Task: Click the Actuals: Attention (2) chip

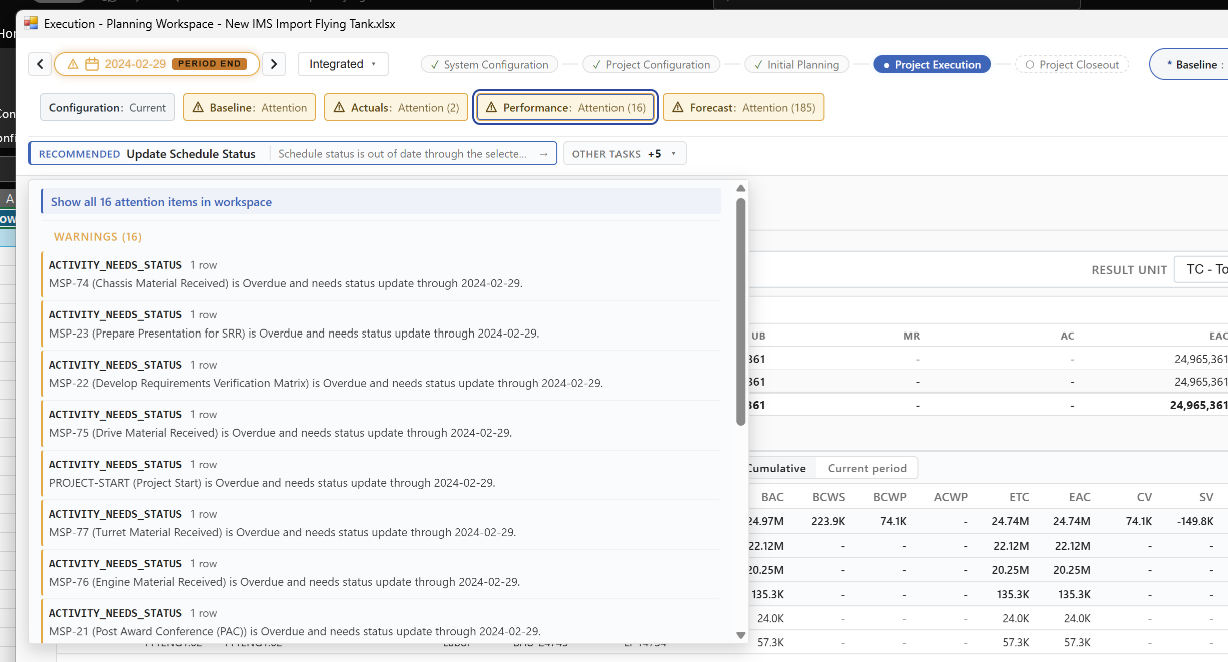Action: pos(395,107)
